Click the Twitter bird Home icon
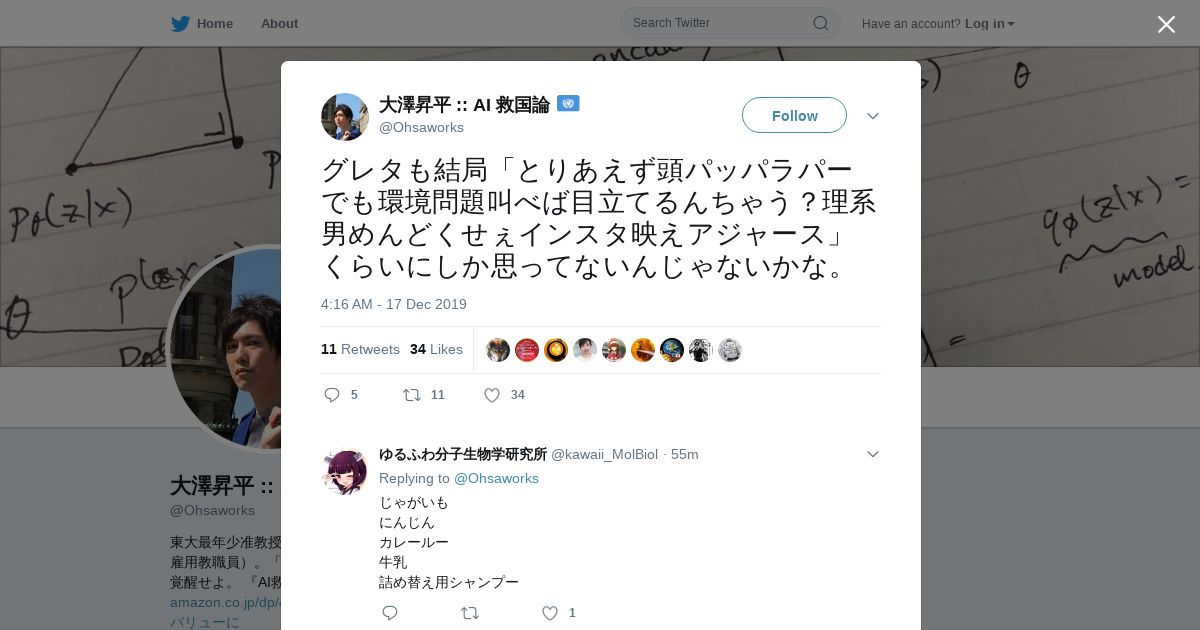 180,23
